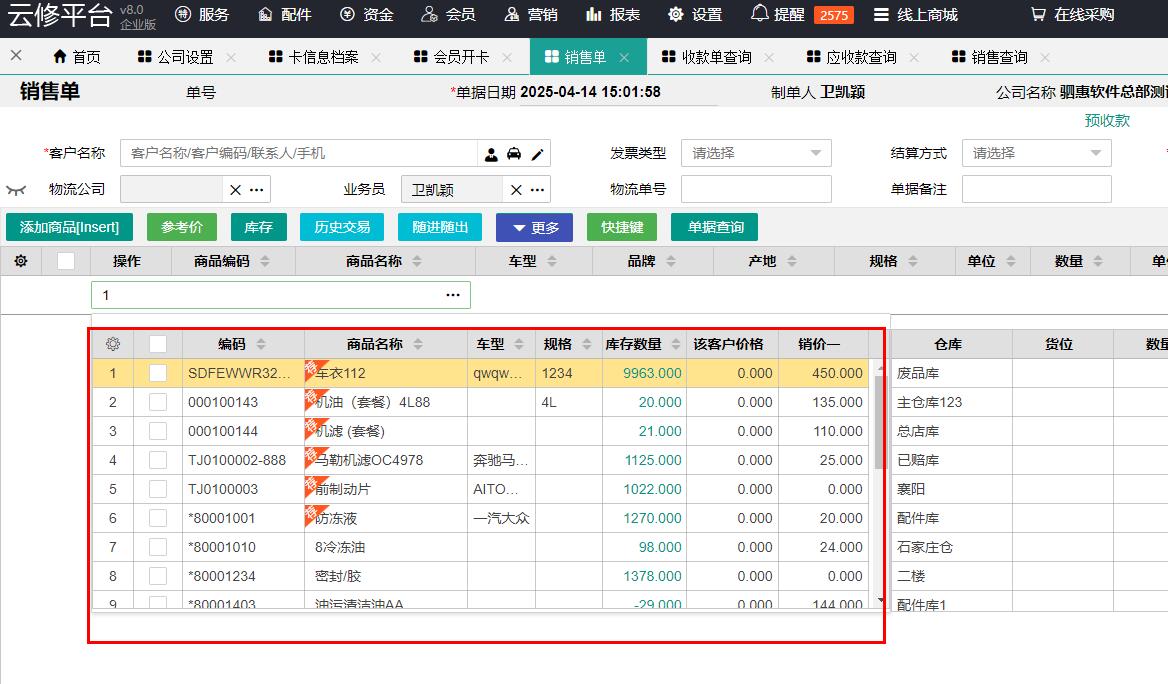Click the customer person icon in 客户名称 field
This screenshot has width=1168, height=684.
(x=491, y=154)
